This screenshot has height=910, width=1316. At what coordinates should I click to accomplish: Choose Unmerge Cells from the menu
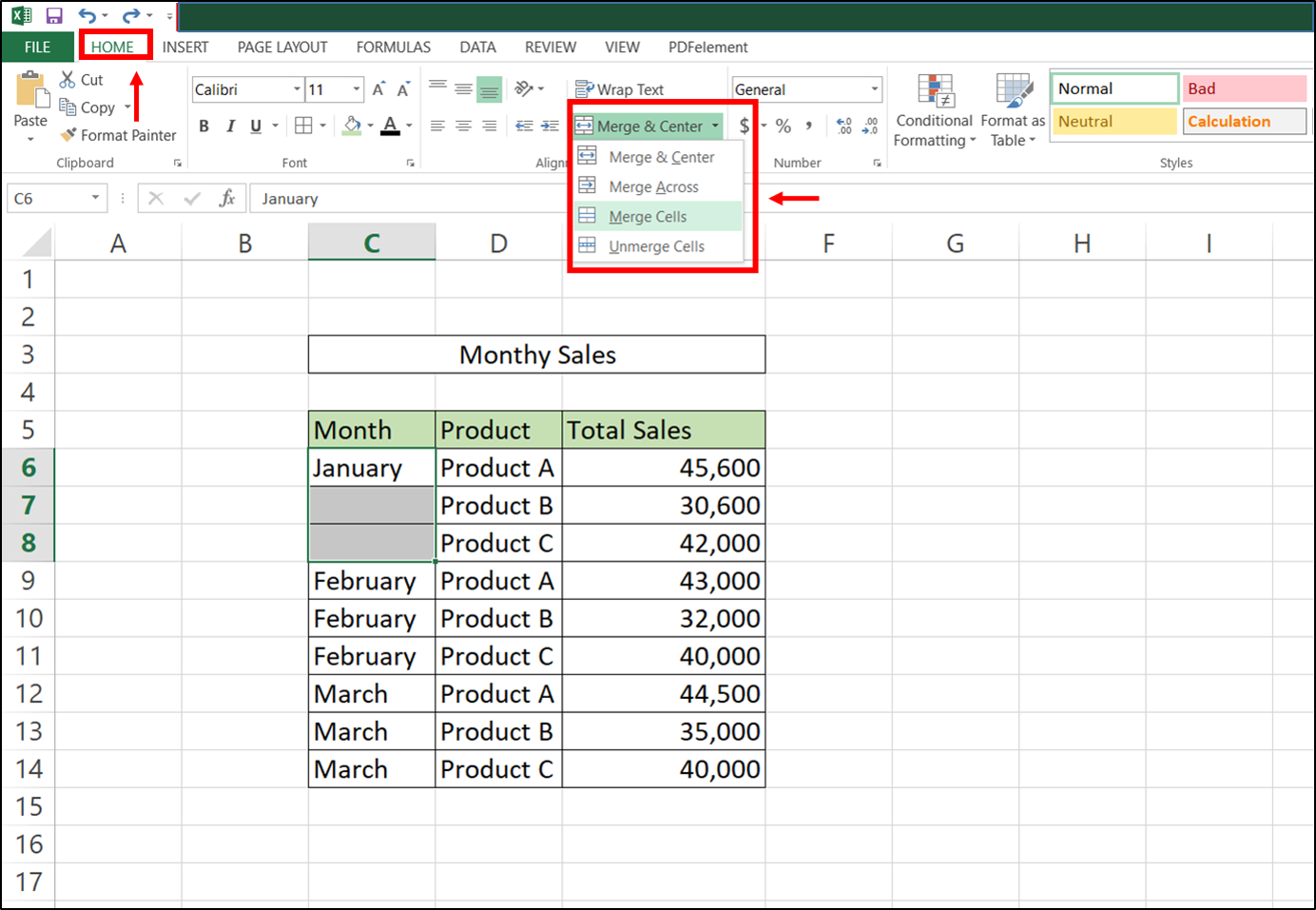click(658, 246)
